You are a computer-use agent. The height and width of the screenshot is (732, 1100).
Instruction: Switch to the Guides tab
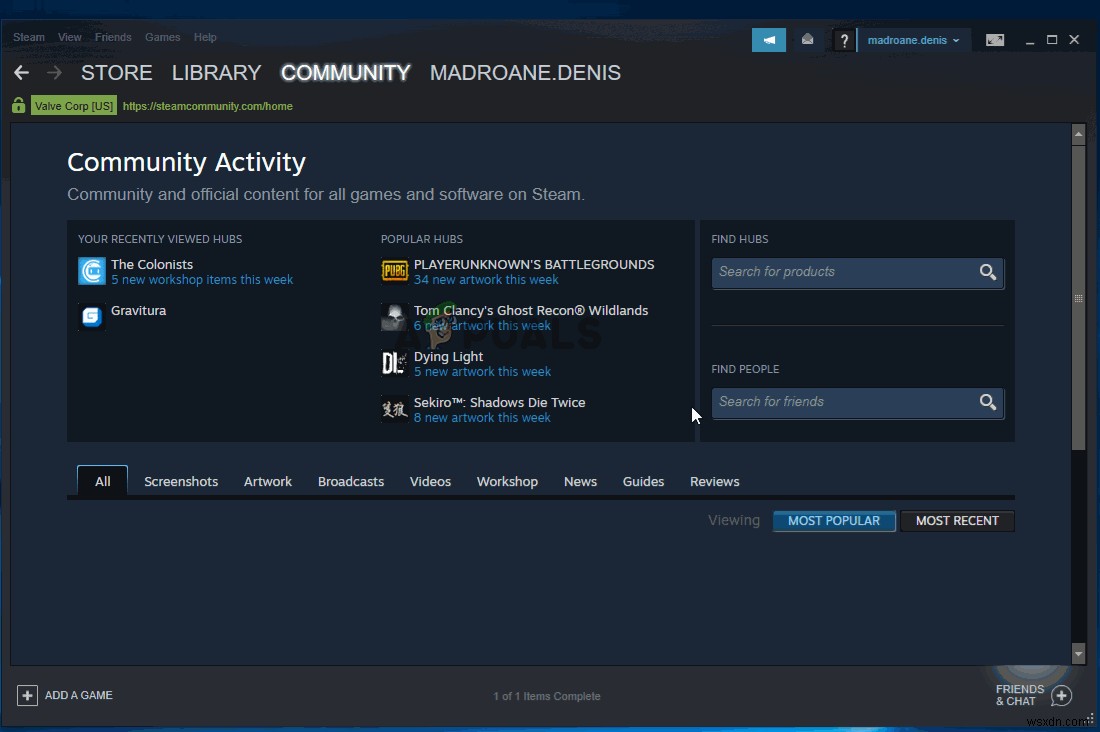[x=643, y=481]
